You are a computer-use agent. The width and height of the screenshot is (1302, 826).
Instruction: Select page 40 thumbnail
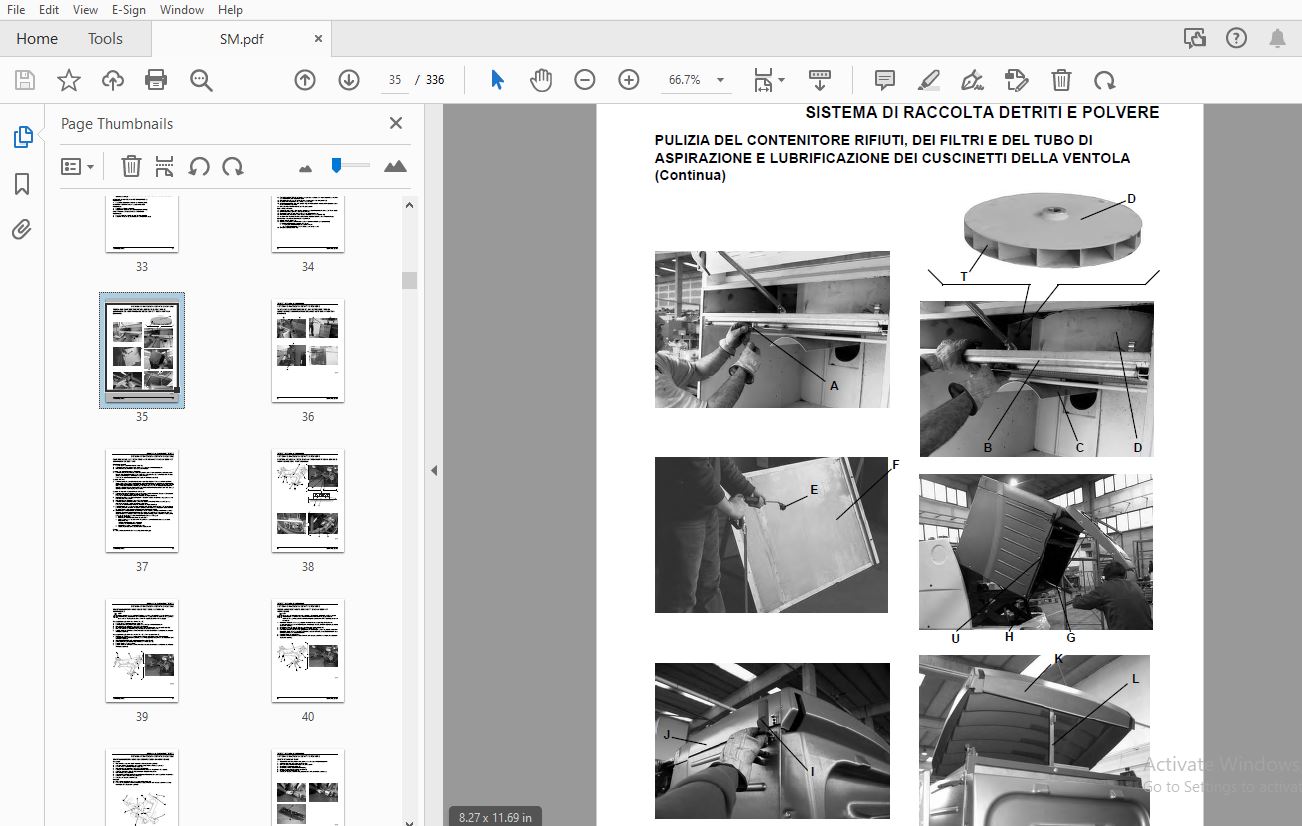click(308, 650)
